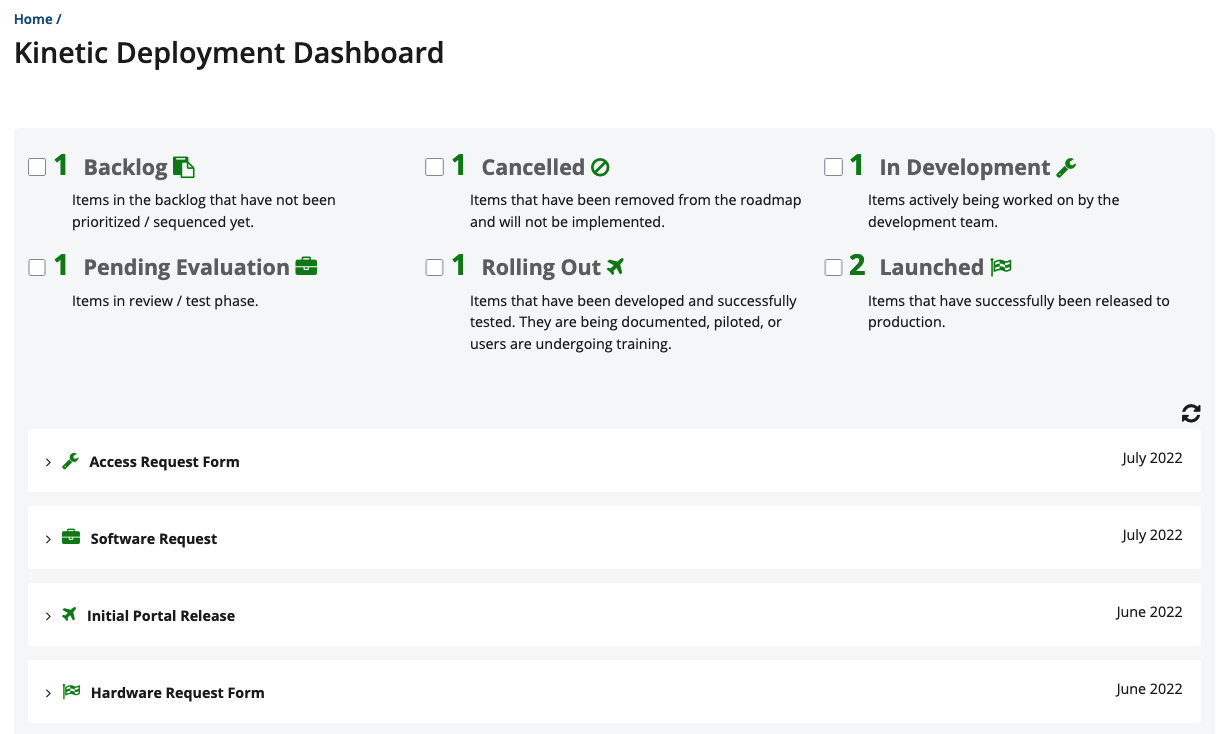Expand the Initial Portal Release entry
The height and width of the screenshot is (734, 1220).
point(48,616)
